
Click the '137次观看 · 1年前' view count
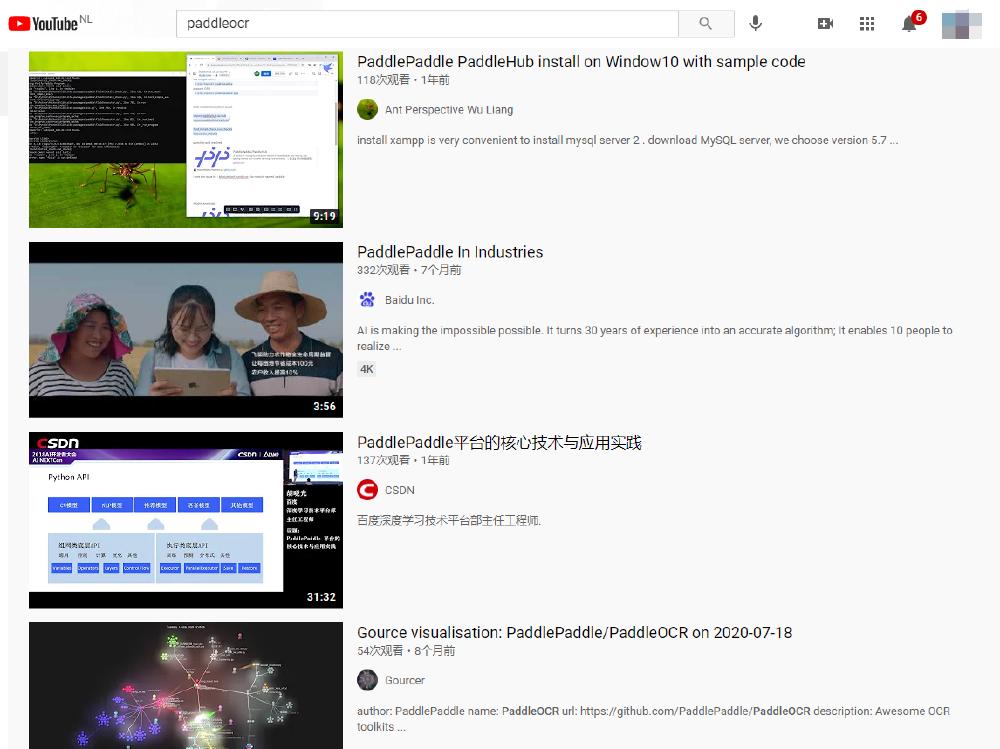pyautogui.click(x=403, y=460)
